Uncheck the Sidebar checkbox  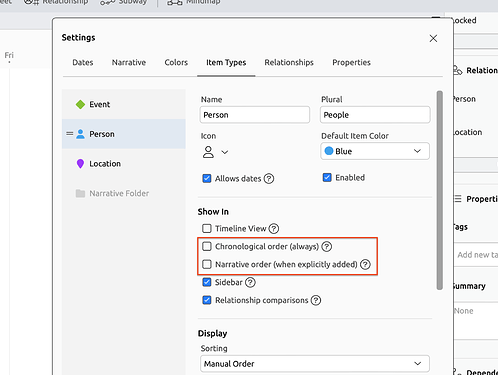tap(207, 282)
